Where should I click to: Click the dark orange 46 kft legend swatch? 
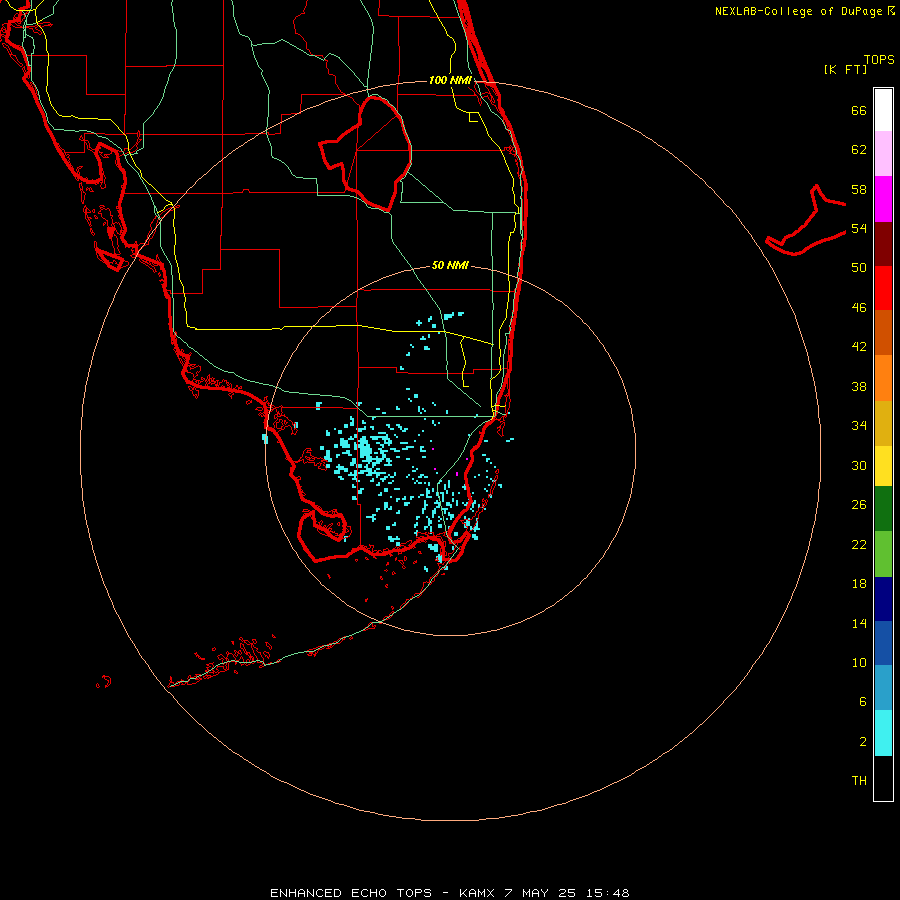(x=883, y=333)
